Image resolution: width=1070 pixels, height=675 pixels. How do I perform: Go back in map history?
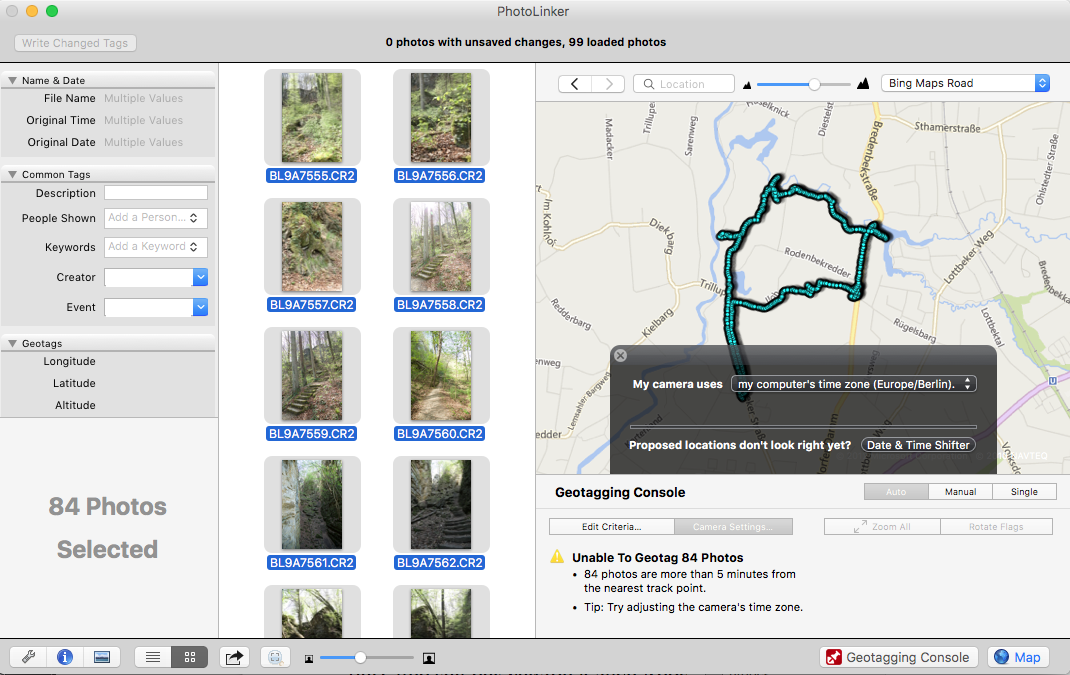[575, 84]
